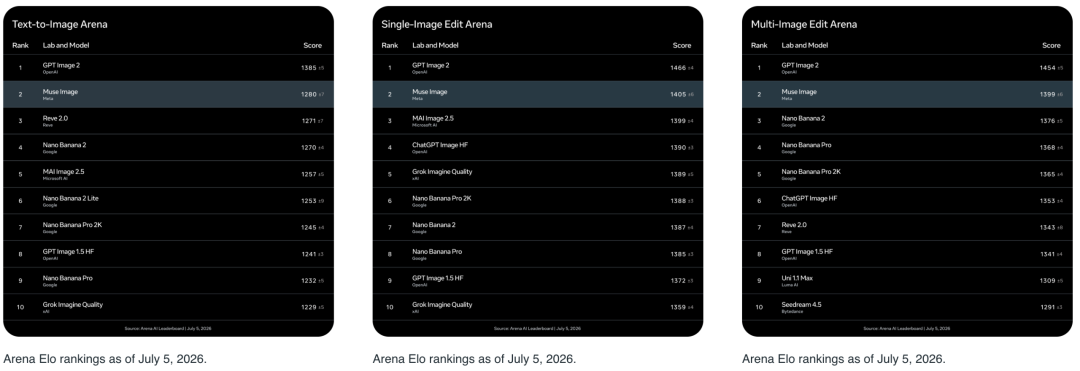Click score 1466 for GPT Image 2
The width and height of the screenshot is (1080, 371).
click(677, 68)
